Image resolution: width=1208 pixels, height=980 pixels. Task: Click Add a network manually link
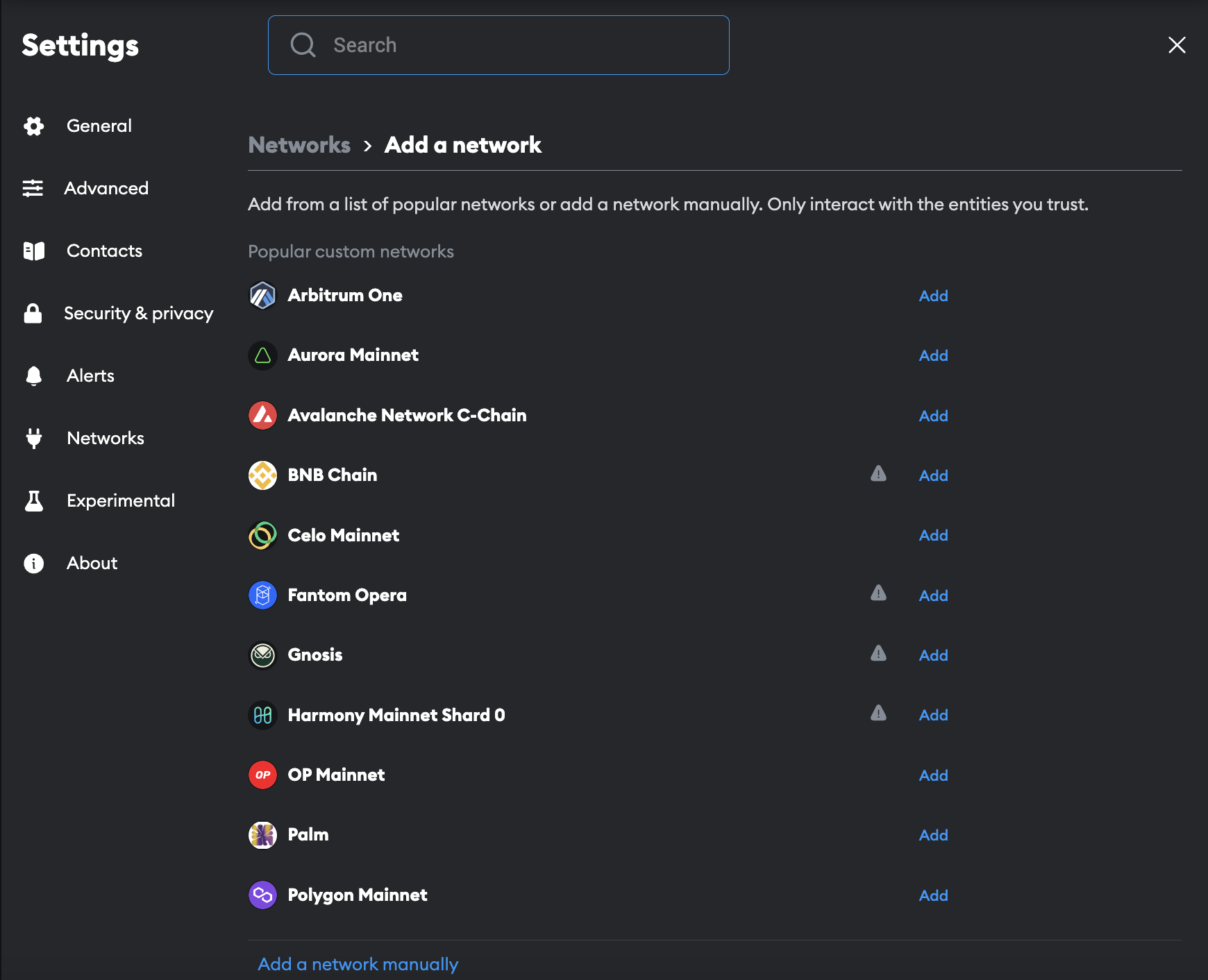(x=358, y=964)
